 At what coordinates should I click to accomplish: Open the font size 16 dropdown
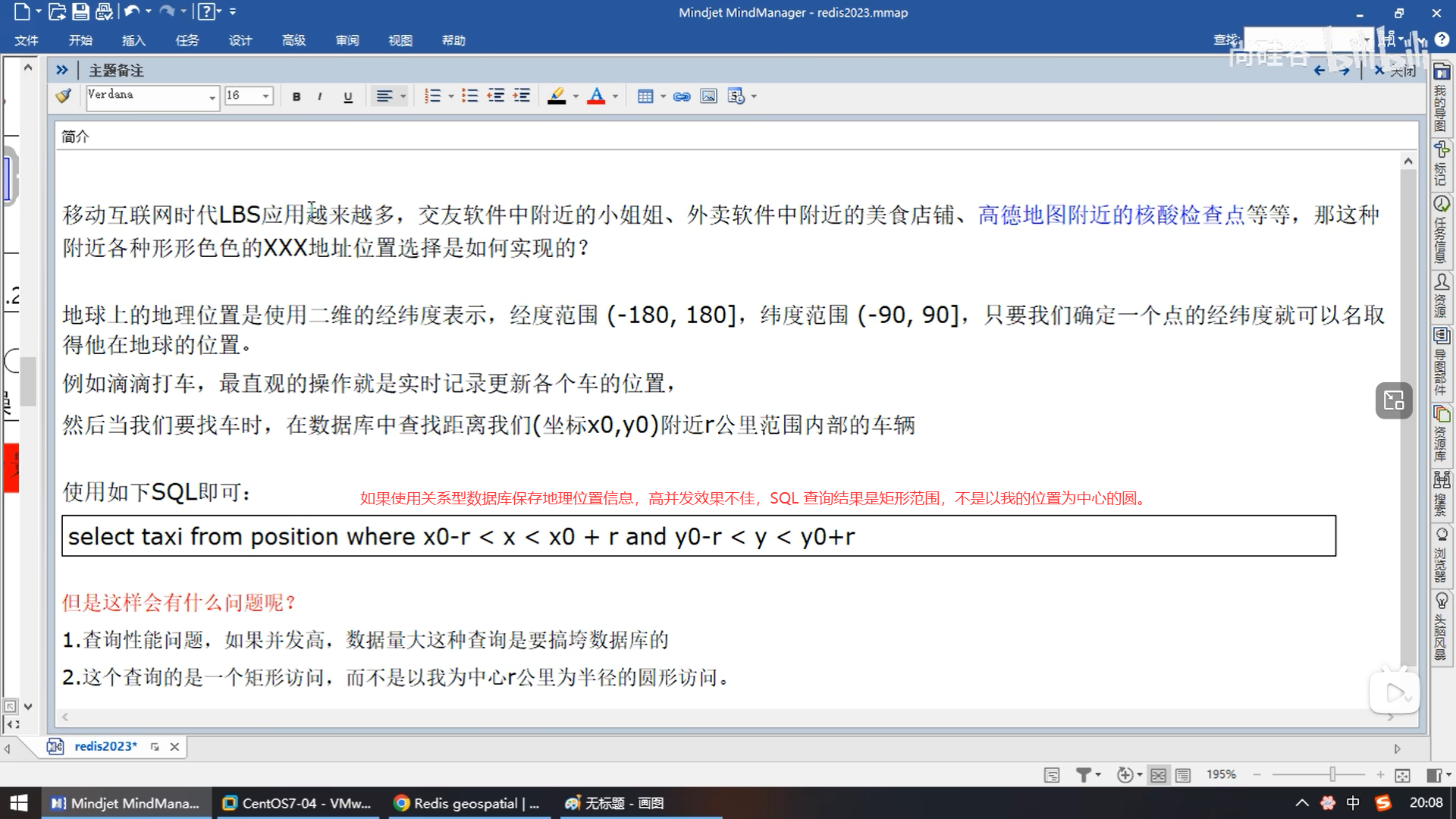(265, 96)
